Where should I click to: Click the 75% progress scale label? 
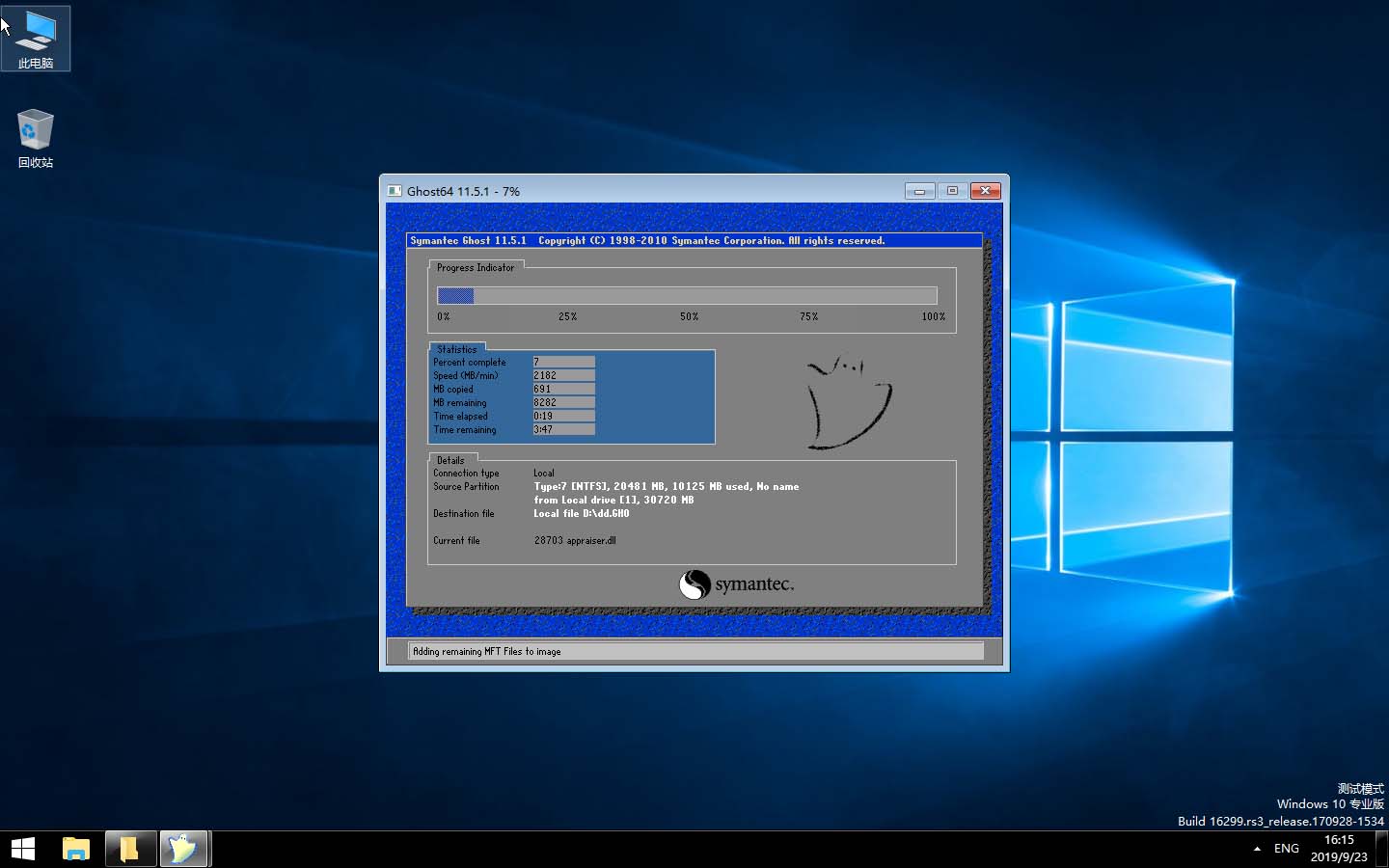pos(808,316)
